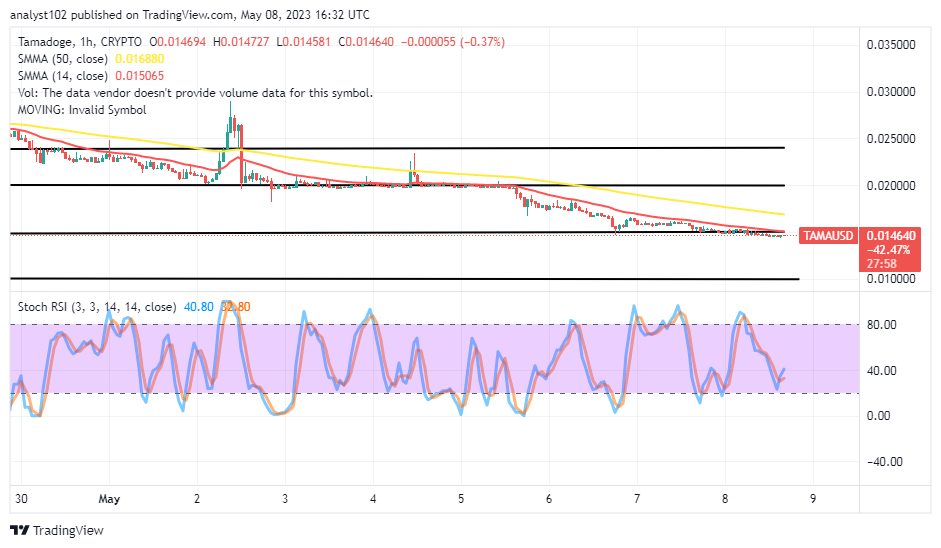Click the date label 5 on time axis
This screenshot has width=941, height=548.
tap(461, 499)
